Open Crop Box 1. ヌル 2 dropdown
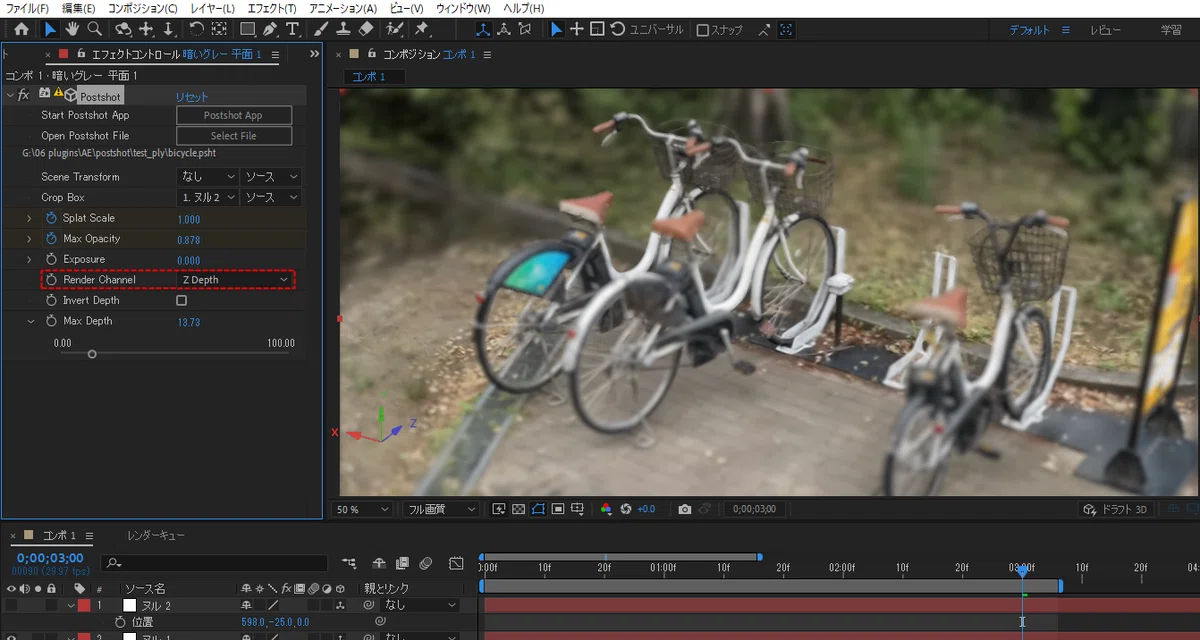This screenshot has width=1200, height=640. [208, 197]
